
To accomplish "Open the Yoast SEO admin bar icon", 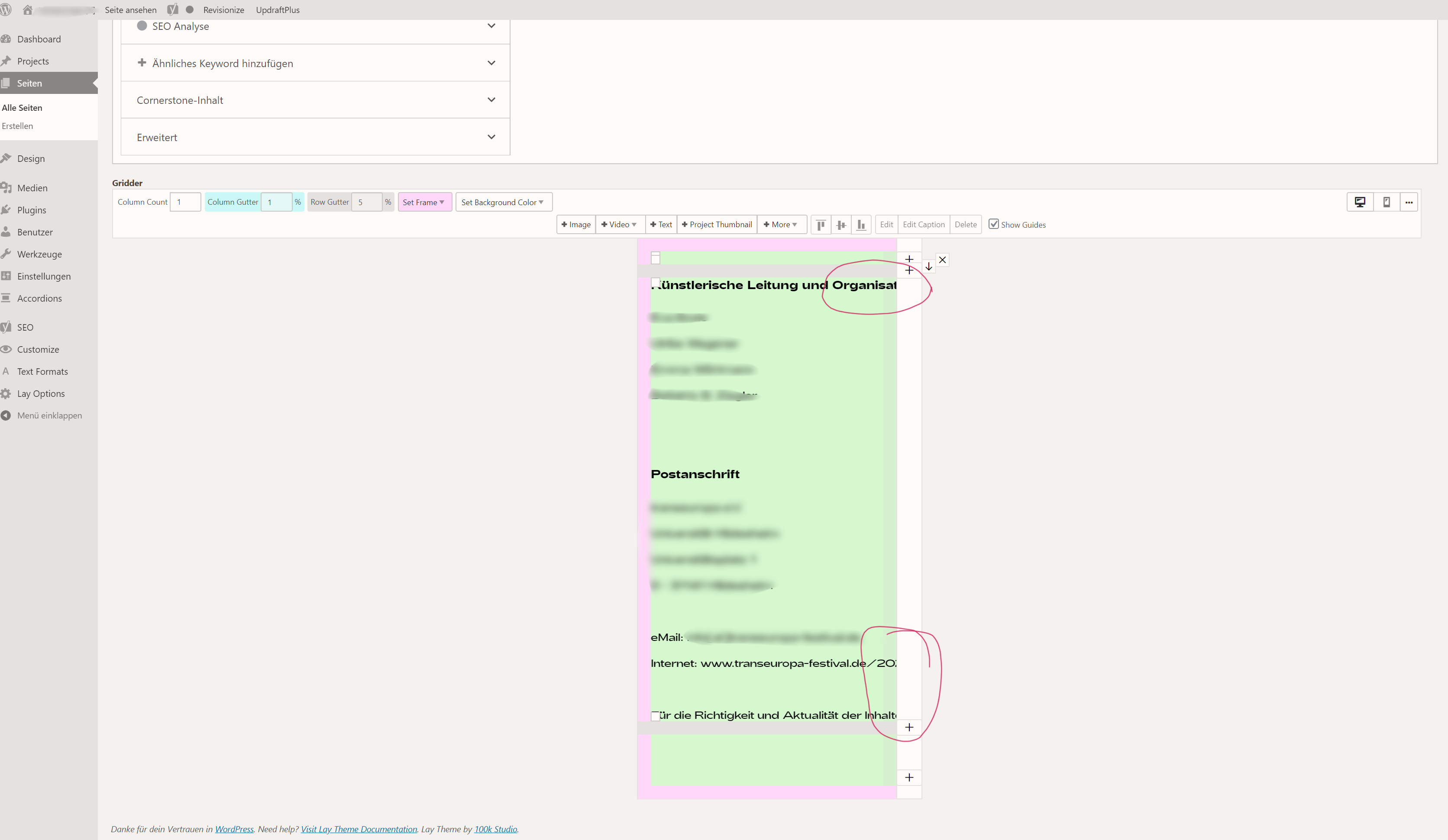I will click(x=172, y=10).
